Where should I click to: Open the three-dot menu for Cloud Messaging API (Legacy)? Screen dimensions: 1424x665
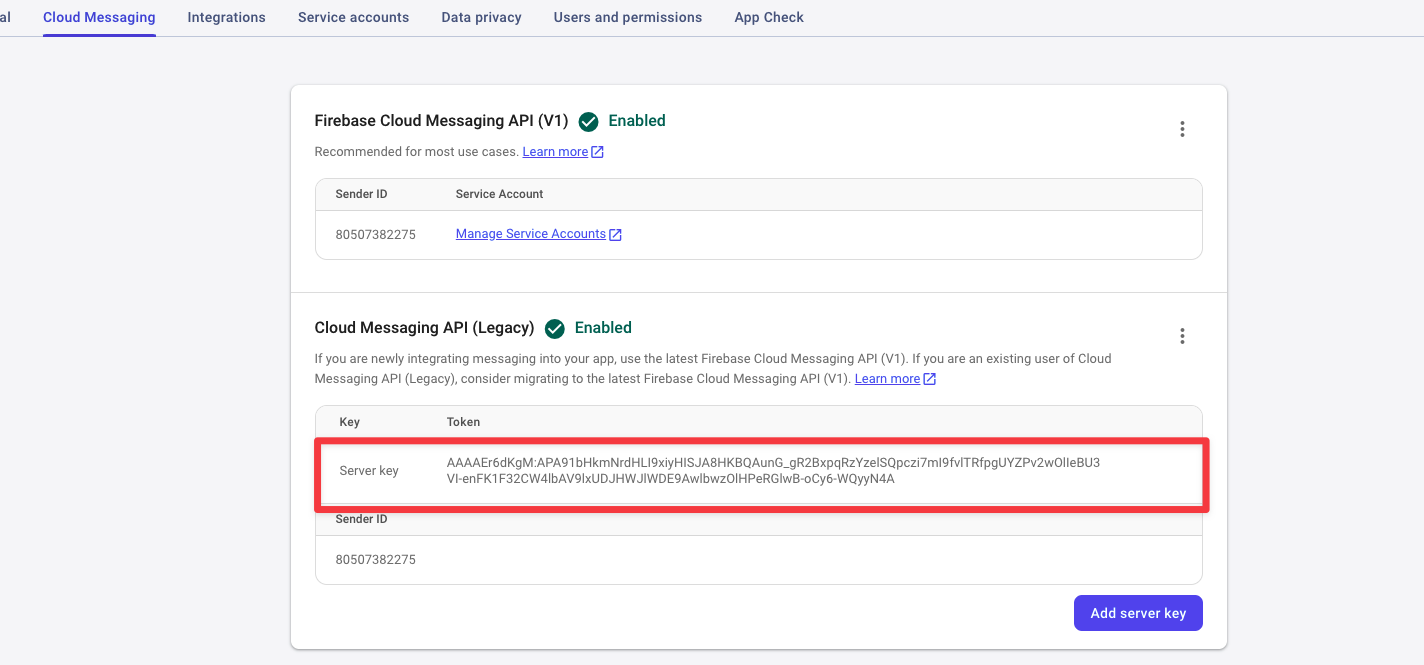[1182, 336]
